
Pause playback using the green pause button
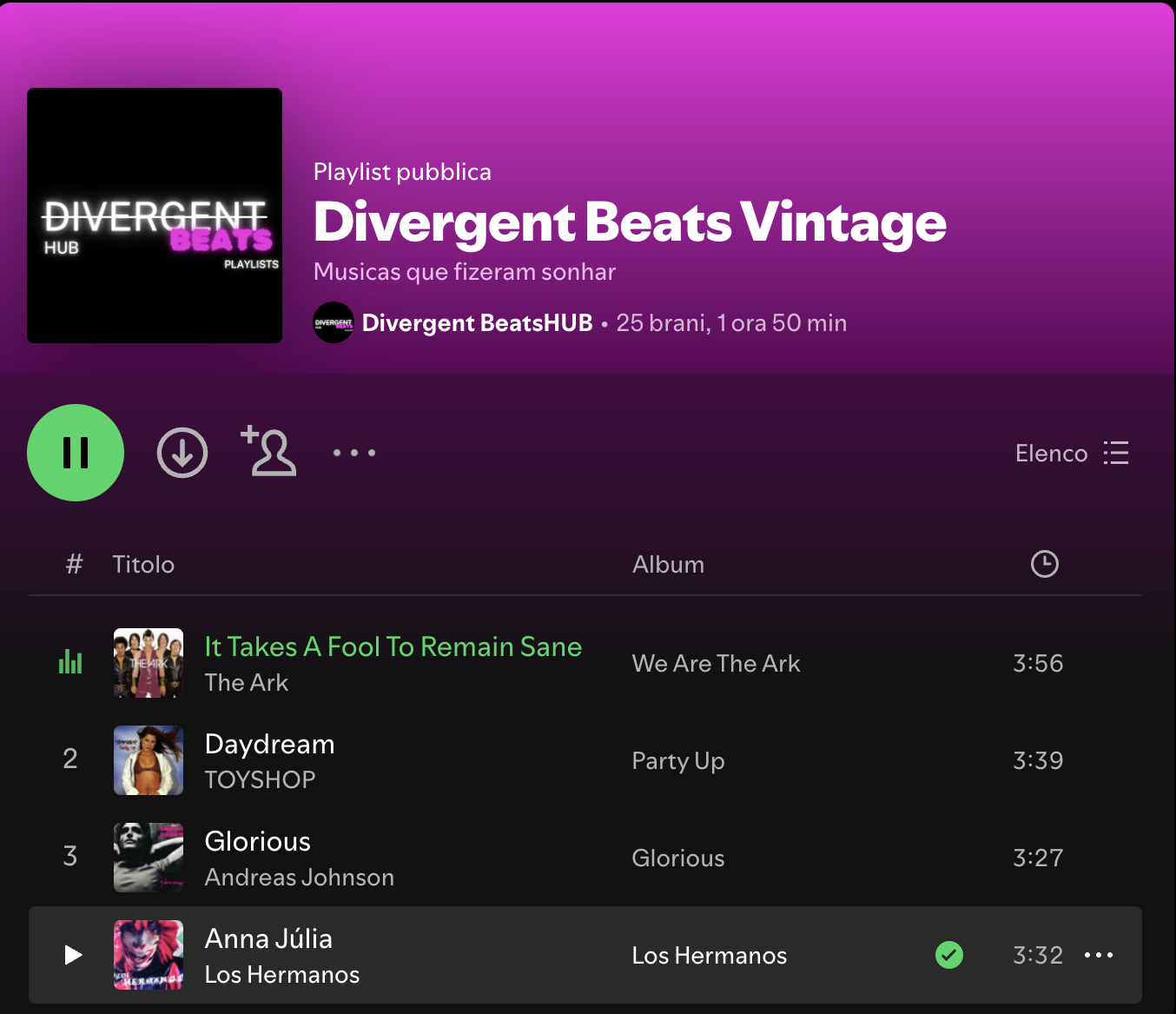pyautogui.click(x=76, y=453)
